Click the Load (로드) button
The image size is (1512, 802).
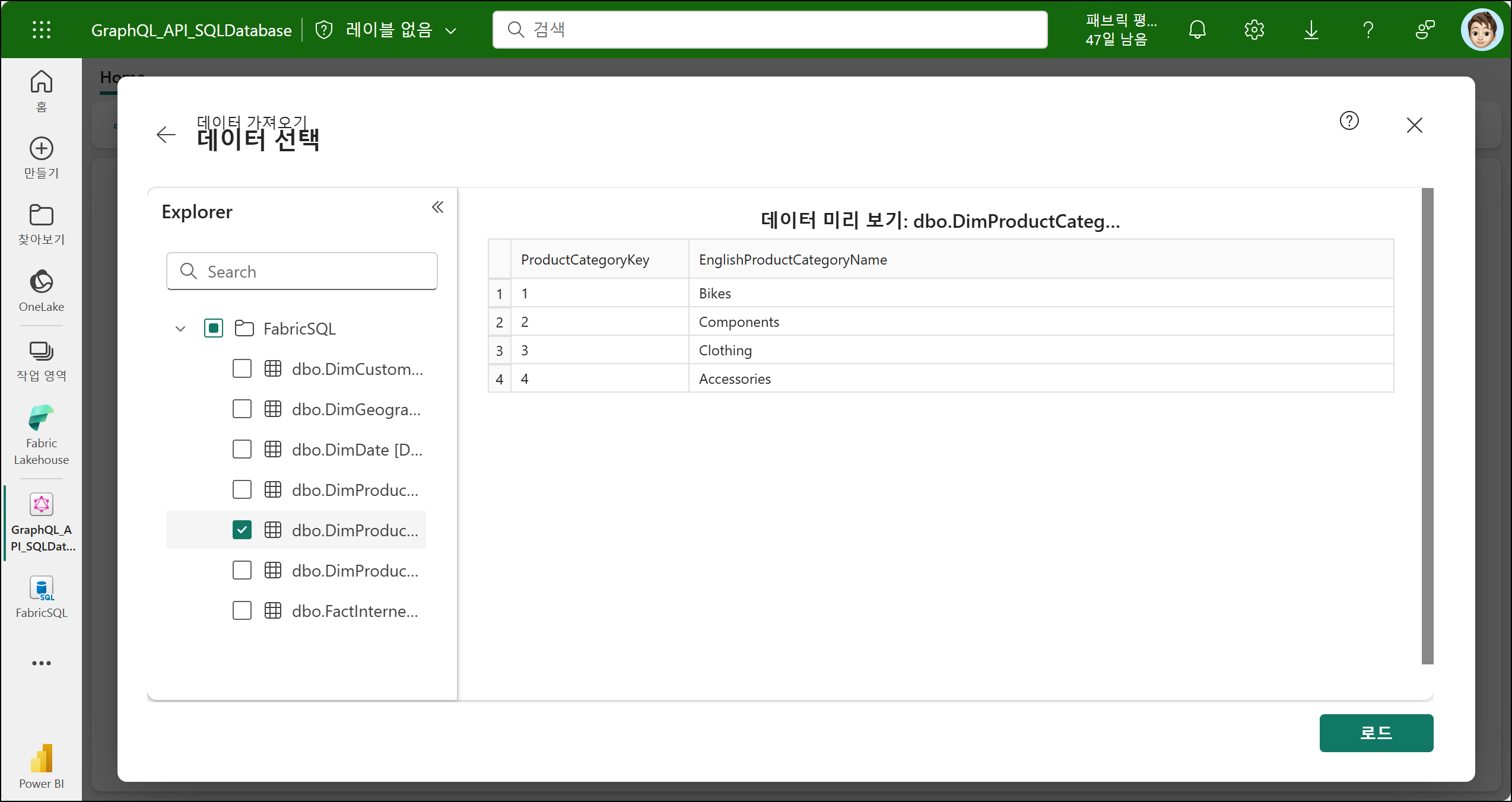tap(1376, 733)
